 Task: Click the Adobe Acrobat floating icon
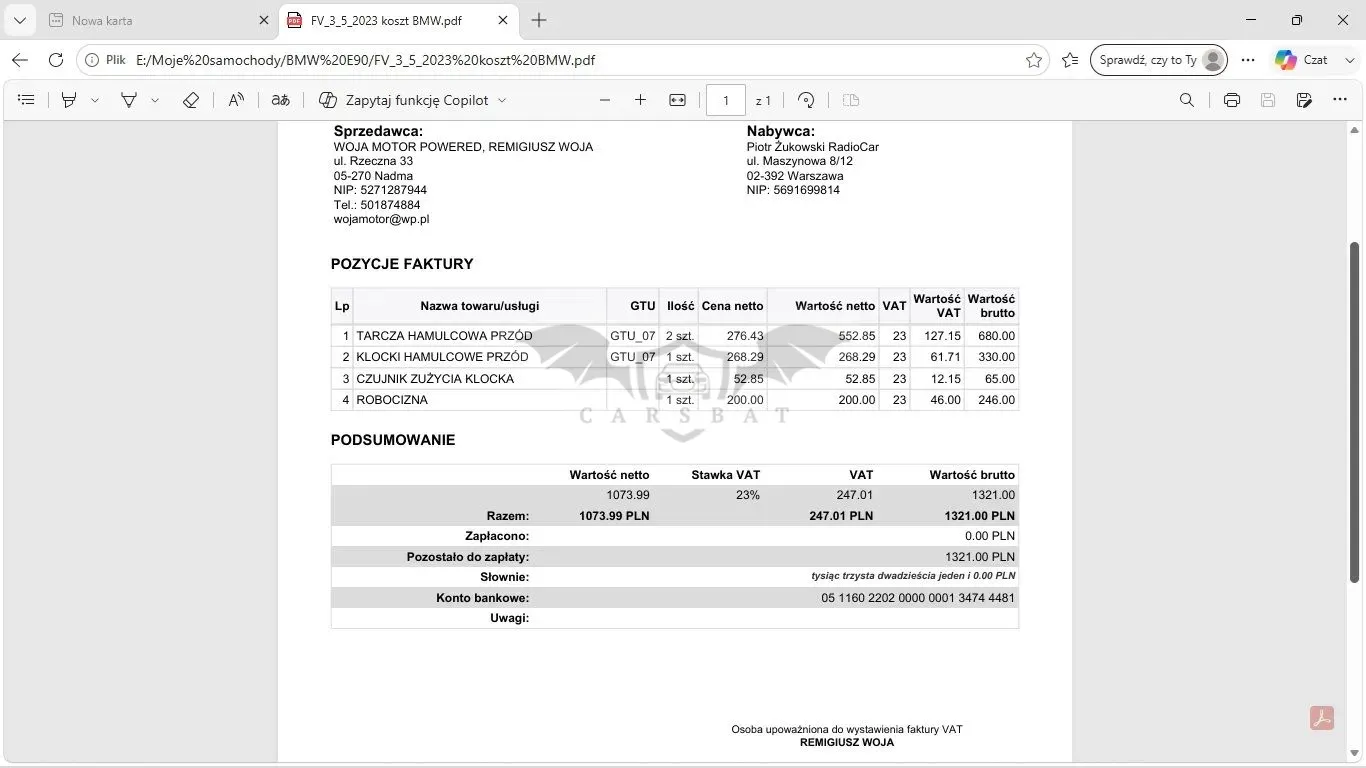point(1322,718)
